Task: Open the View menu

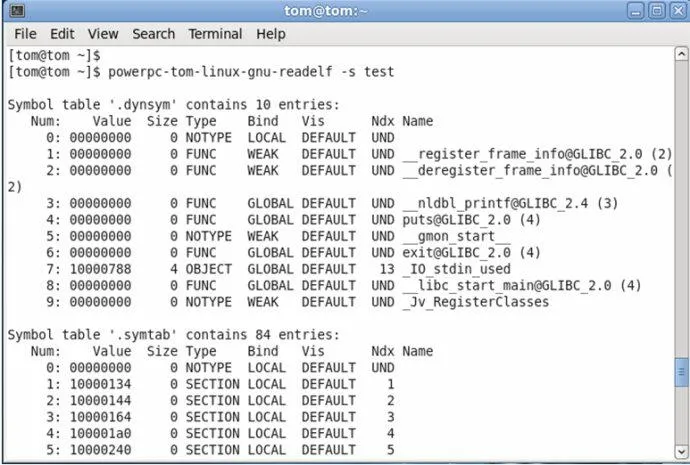Action: (103, 34)
